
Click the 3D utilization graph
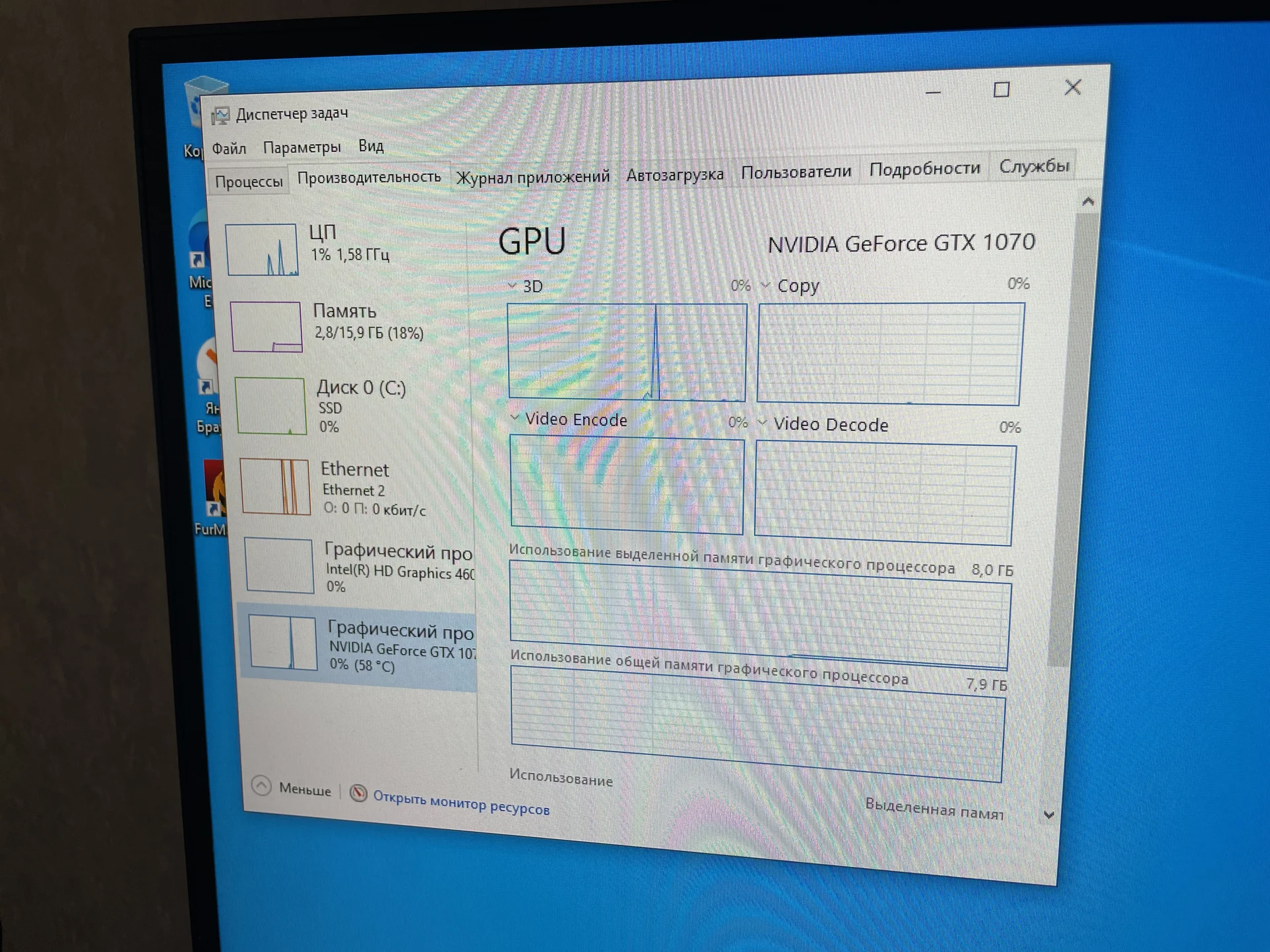click(627, 352)
